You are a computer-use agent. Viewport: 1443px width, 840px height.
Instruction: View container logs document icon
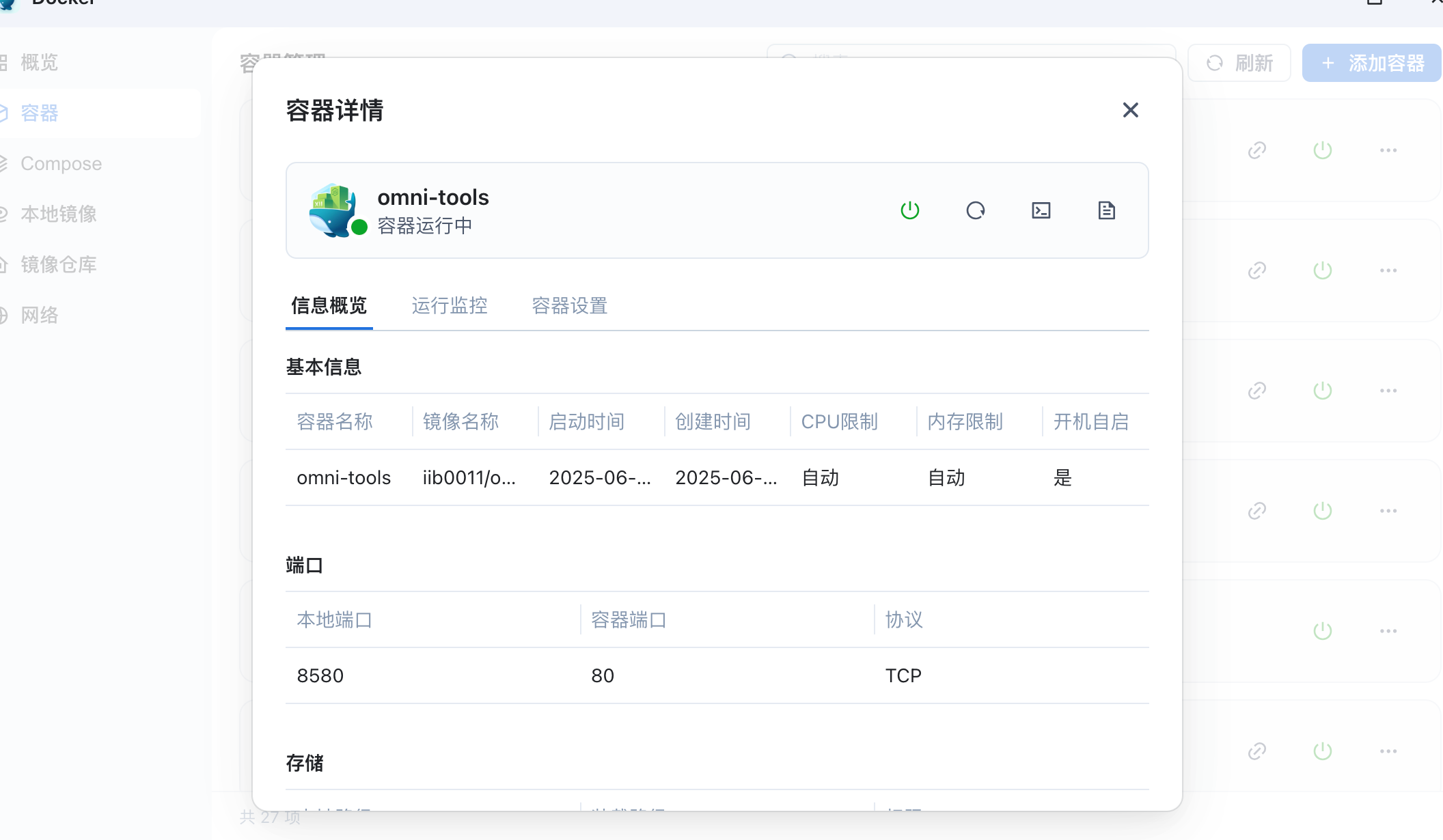click(x=1106, y=210)
